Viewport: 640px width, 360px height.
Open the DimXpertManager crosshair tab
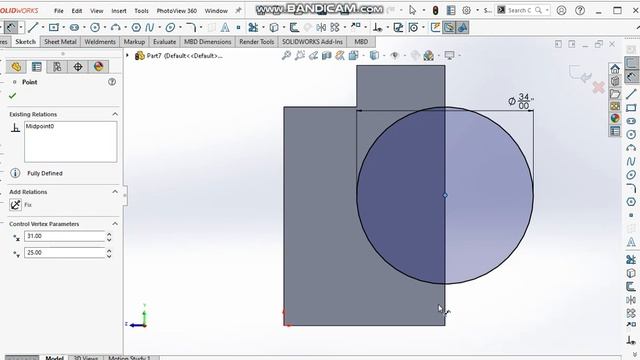pos(78,67)
